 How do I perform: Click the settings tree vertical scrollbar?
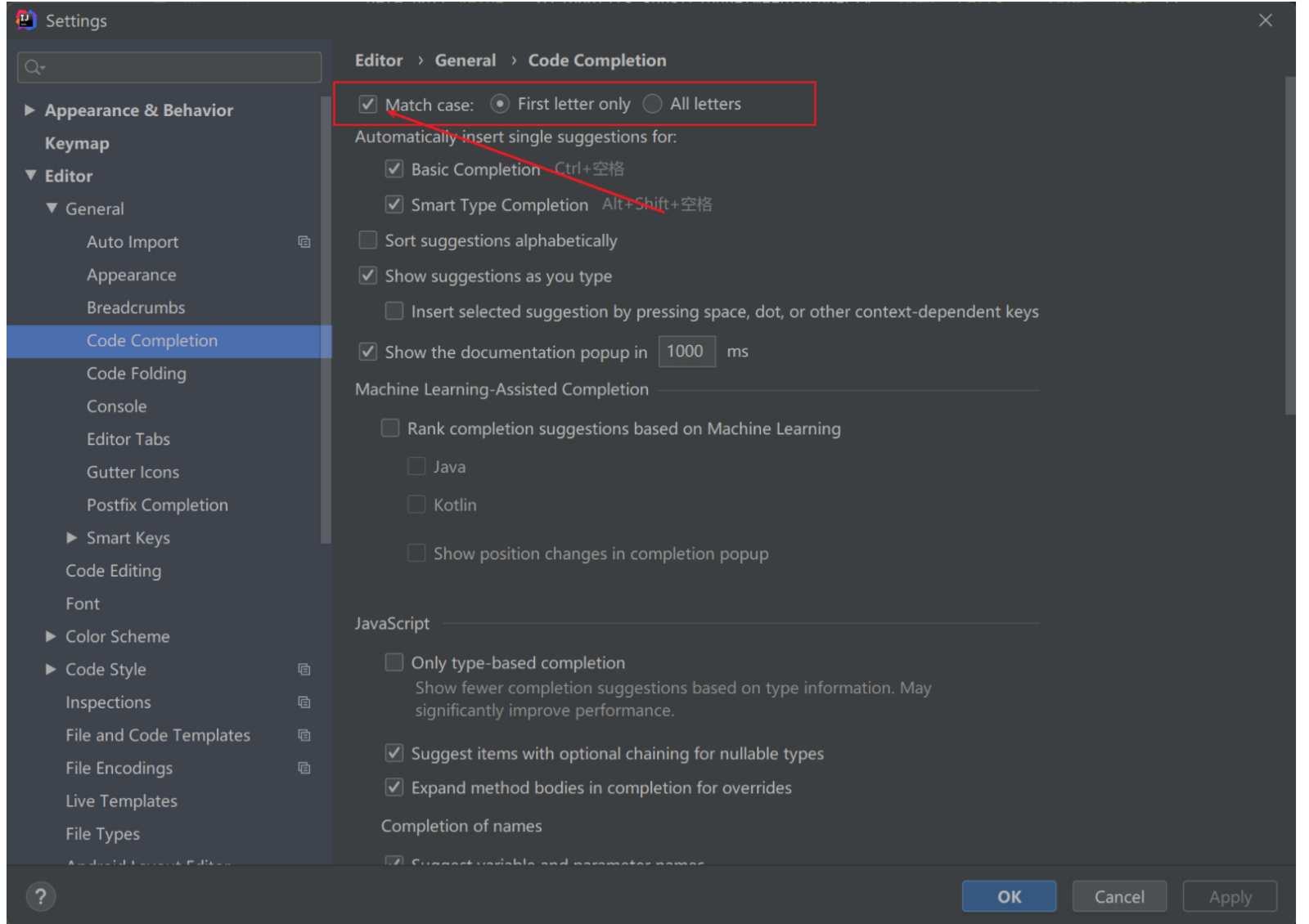coord(326,319)
